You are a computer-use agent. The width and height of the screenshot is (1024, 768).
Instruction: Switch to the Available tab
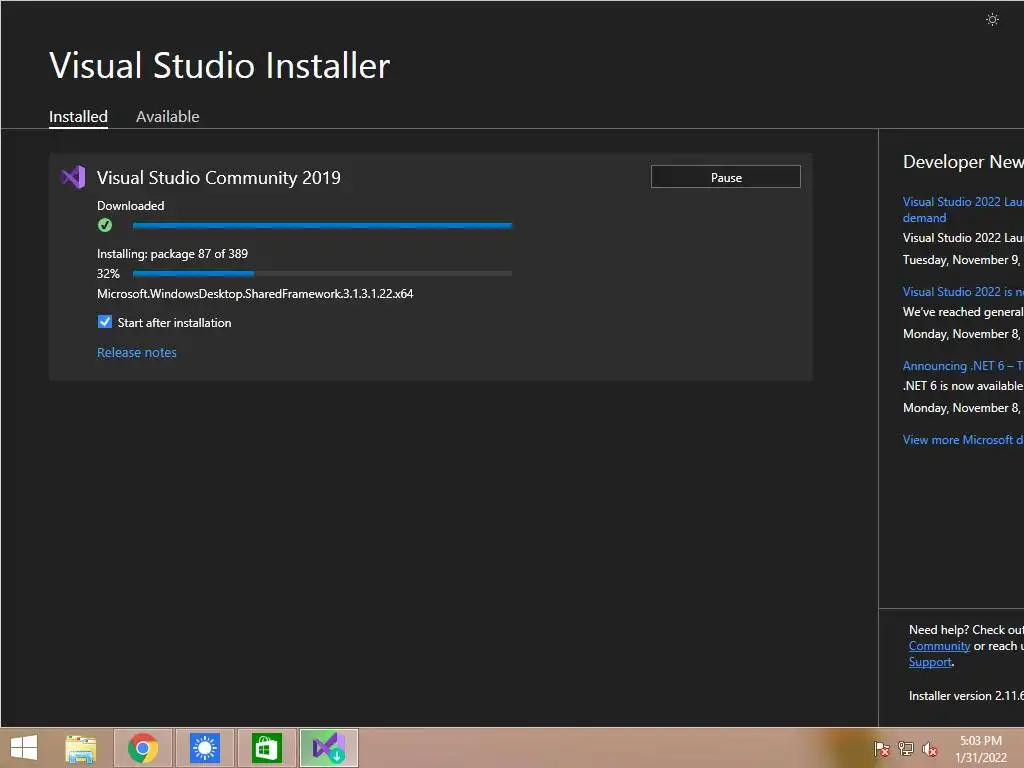(167, 116)
